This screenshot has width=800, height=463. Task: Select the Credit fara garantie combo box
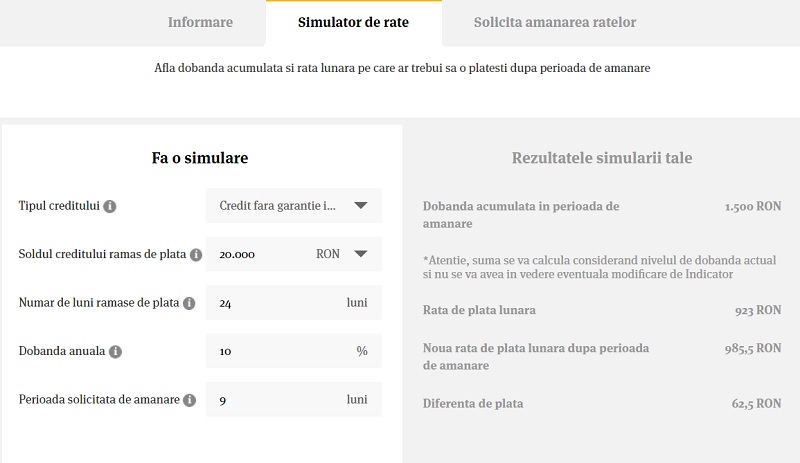(x=293, y=206)
